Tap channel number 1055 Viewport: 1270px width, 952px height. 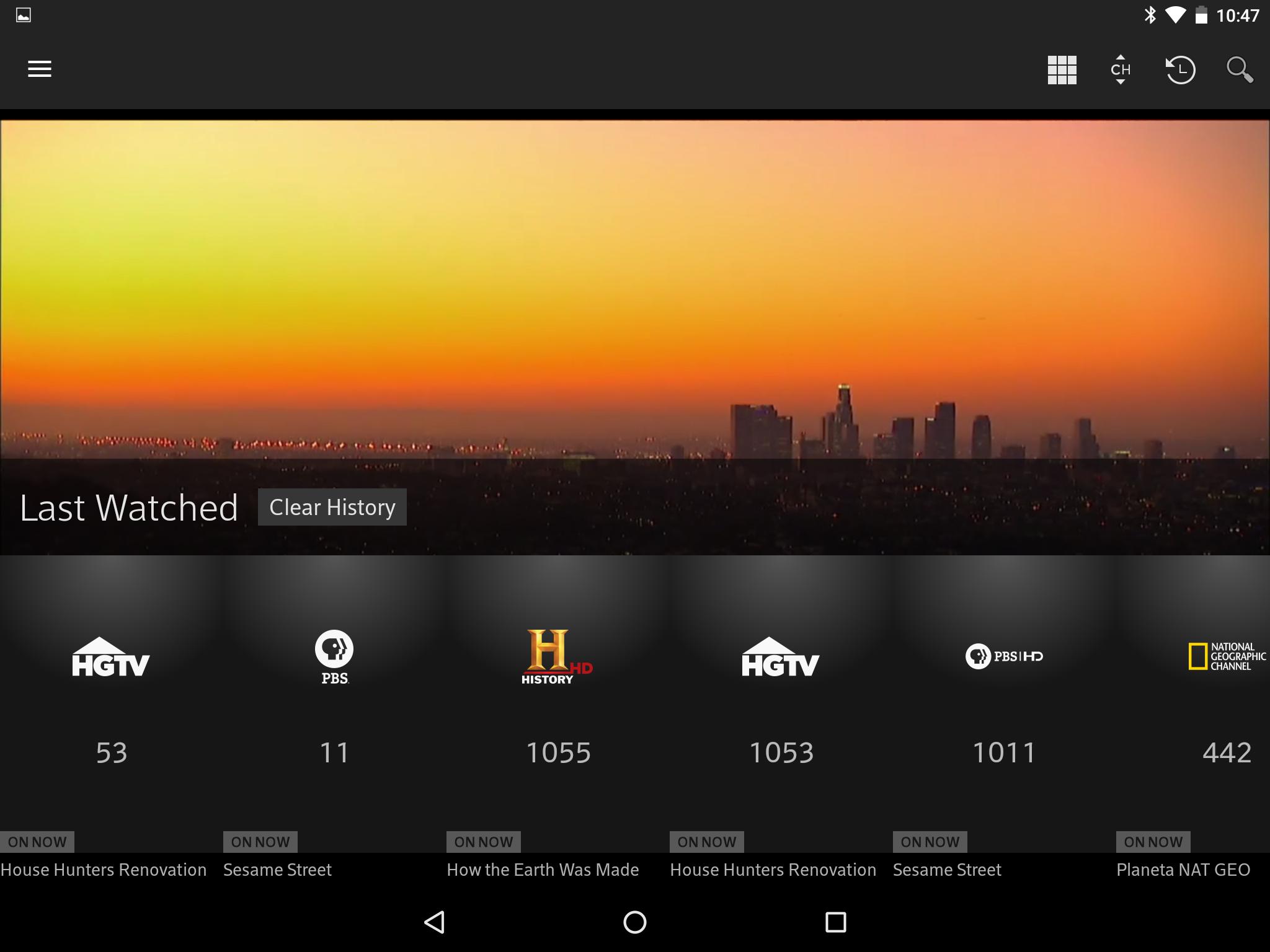point(558,752)
